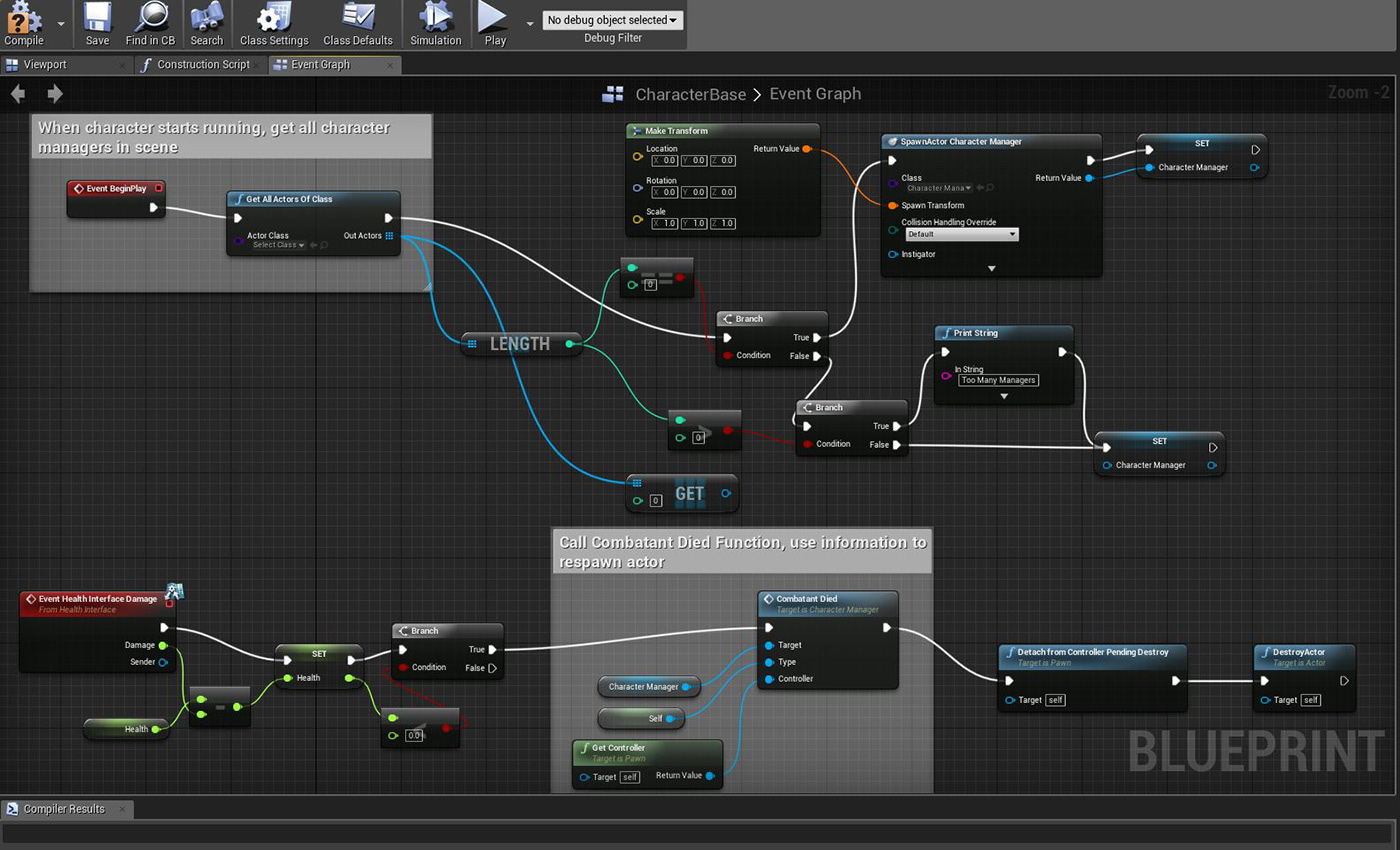This screenshot has width=1400, height=850.
Task: Switch to the Construction Script tab
Action: 203,65
